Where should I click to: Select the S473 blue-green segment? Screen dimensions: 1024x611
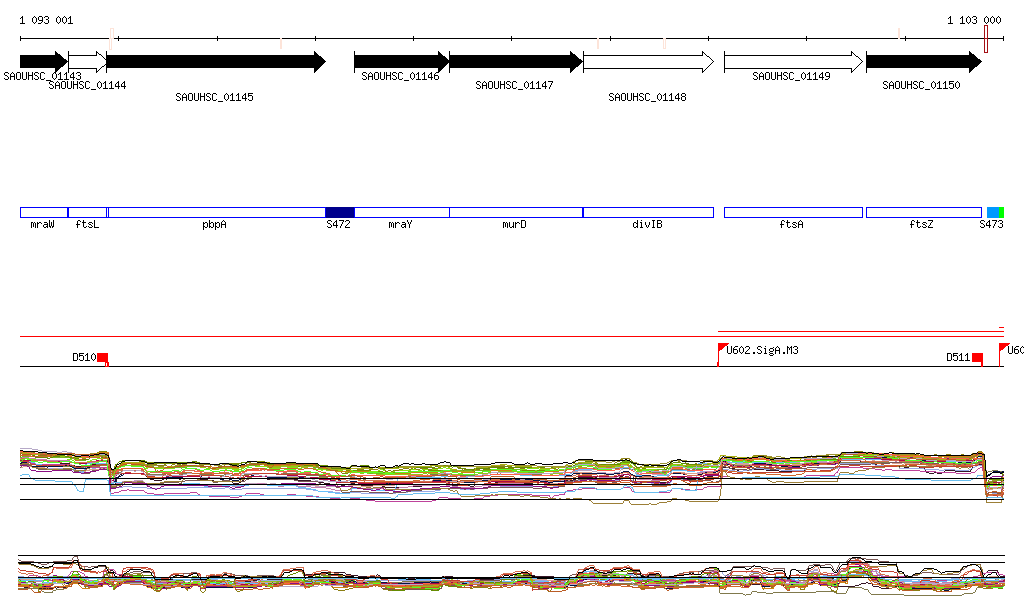pyautogui.click(x=994, y=212)
